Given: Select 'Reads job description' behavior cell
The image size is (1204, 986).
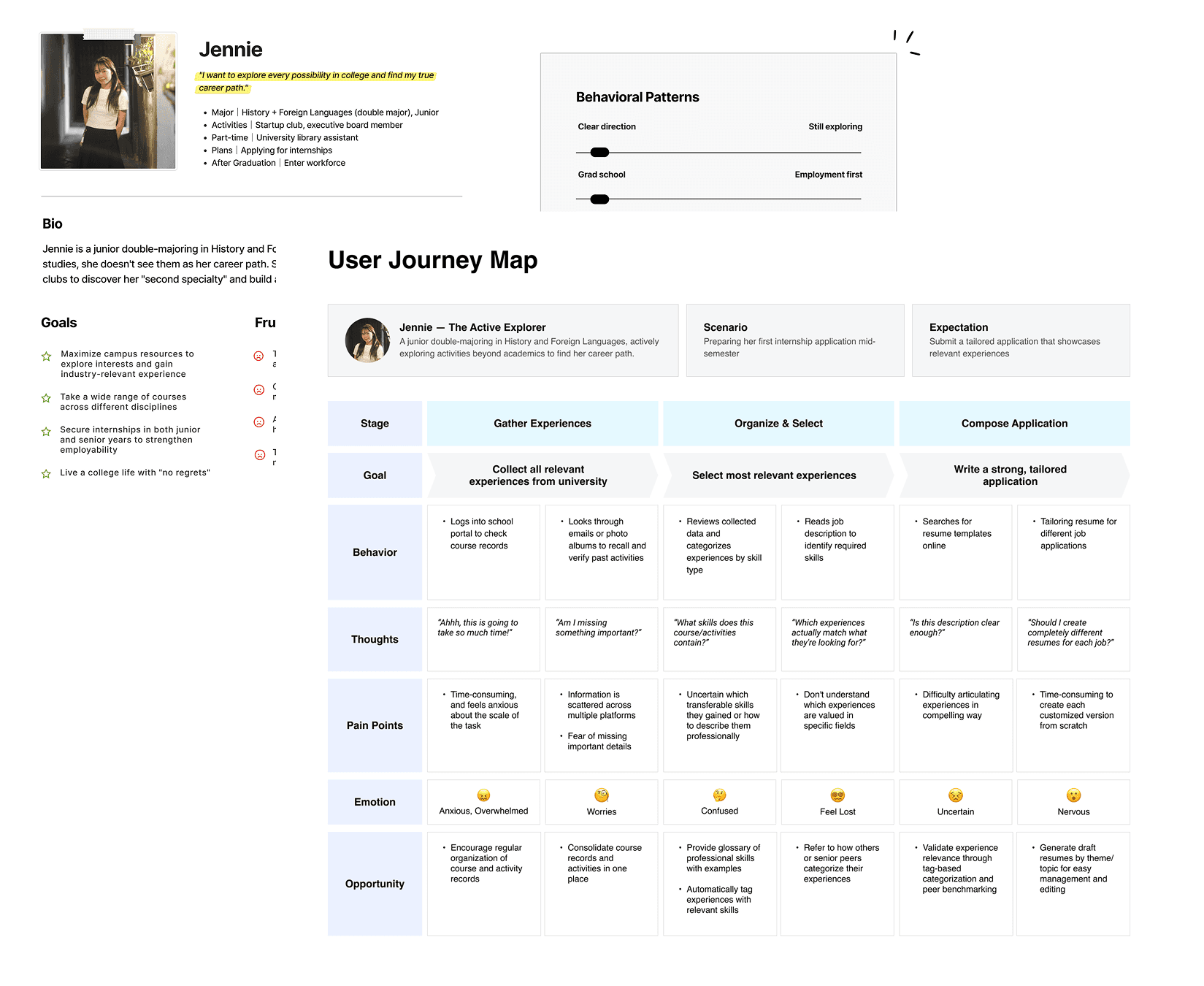Looking at the screenshot, I should [837, 552].
